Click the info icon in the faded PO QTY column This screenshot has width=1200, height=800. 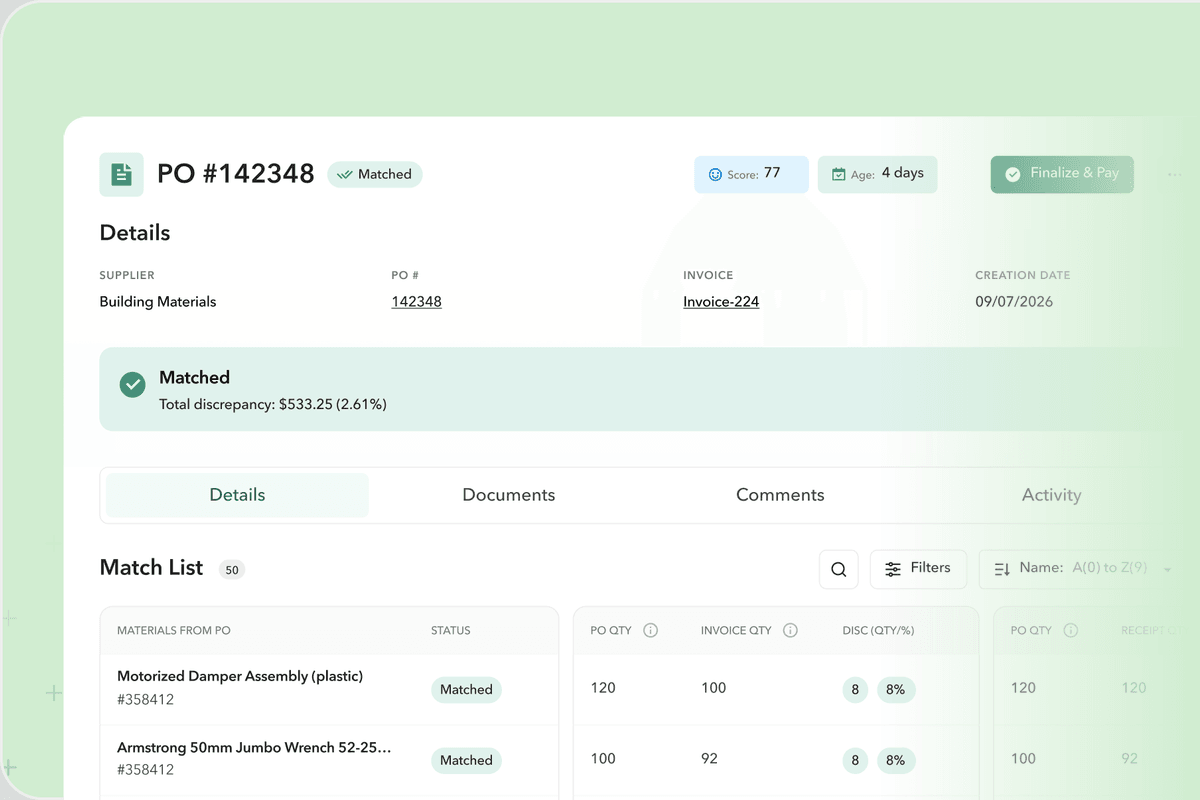(x=1070, y=630)
